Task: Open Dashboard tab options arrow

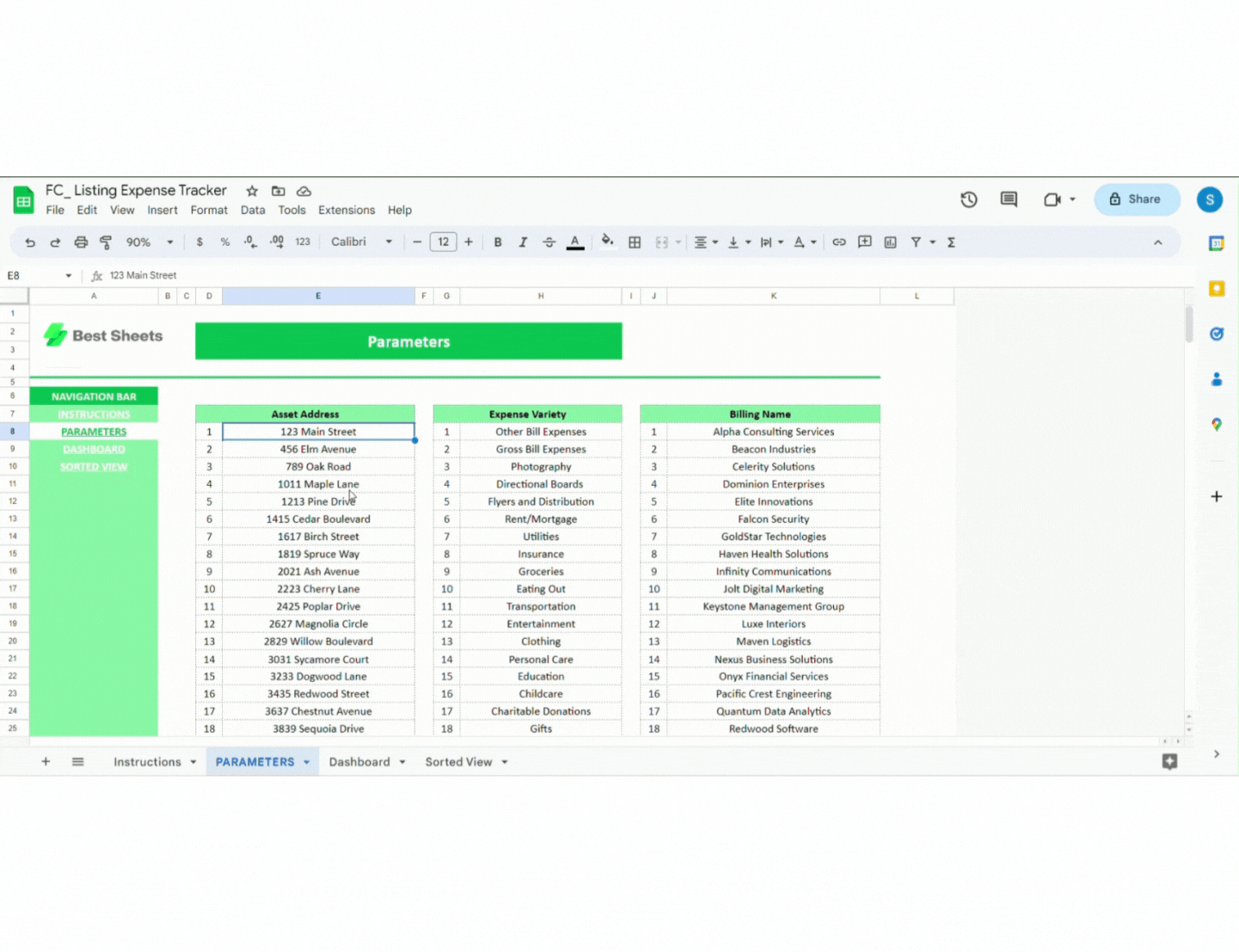Action: pos(402,762)
